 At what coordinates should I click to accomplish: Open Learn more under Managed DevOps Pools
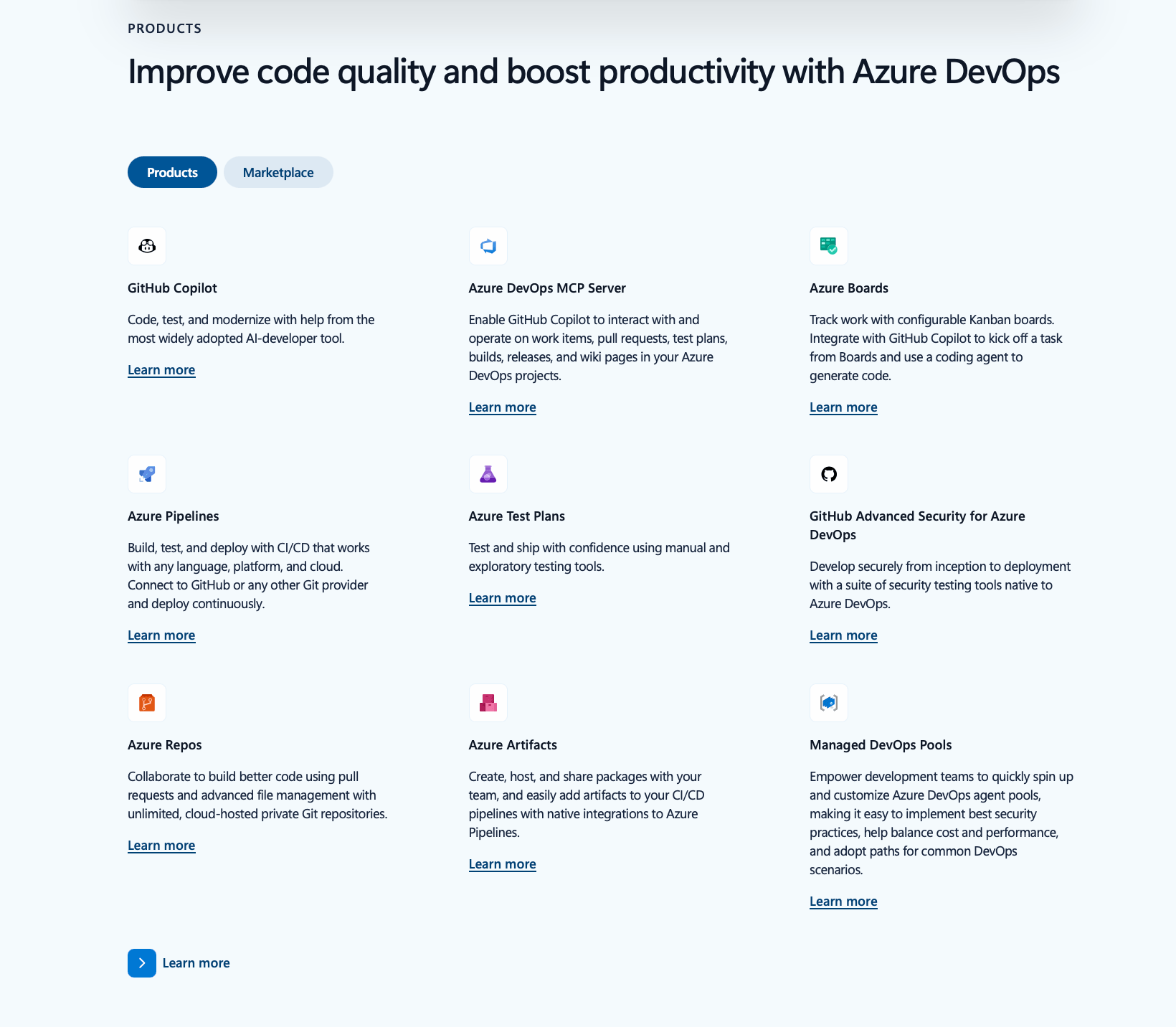(843, 901)
